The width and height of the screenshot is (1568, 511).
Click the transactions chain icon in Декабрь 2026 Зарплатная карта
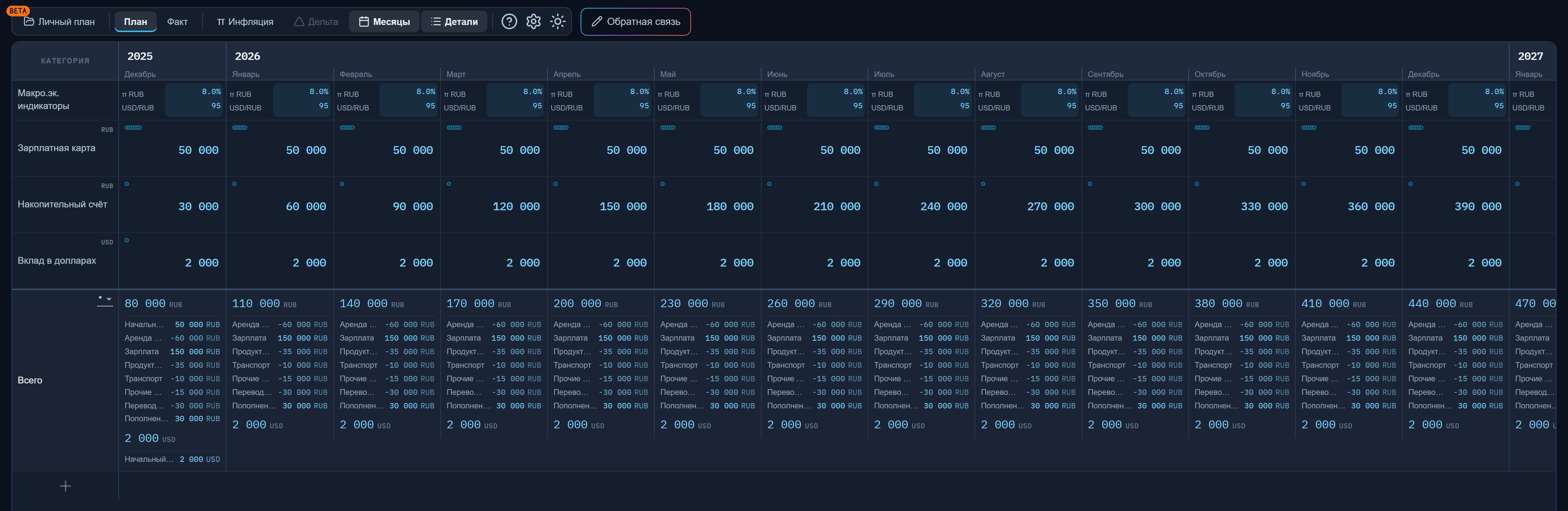(x=1416, y=127)
